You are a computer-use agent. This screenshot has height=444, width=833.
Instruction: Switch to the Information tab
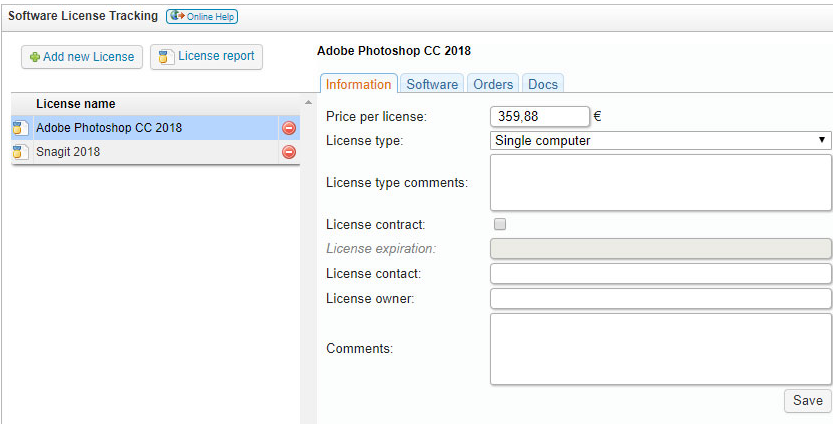(359, 84)
